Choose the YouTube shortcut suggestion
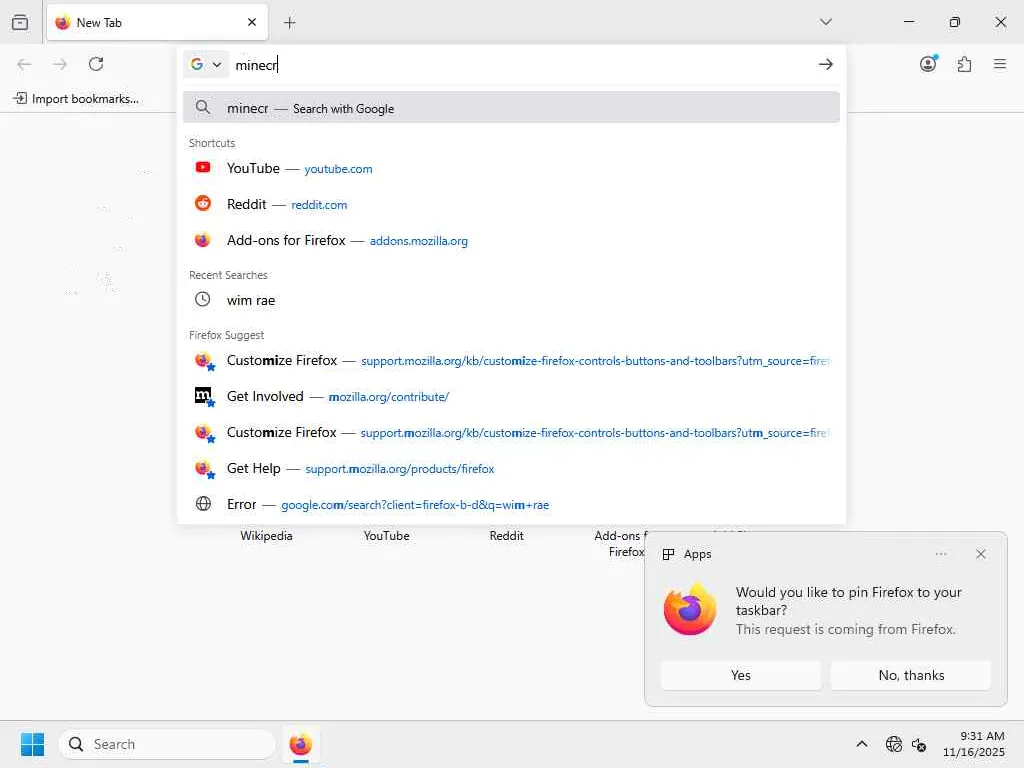 click(511, 168)
